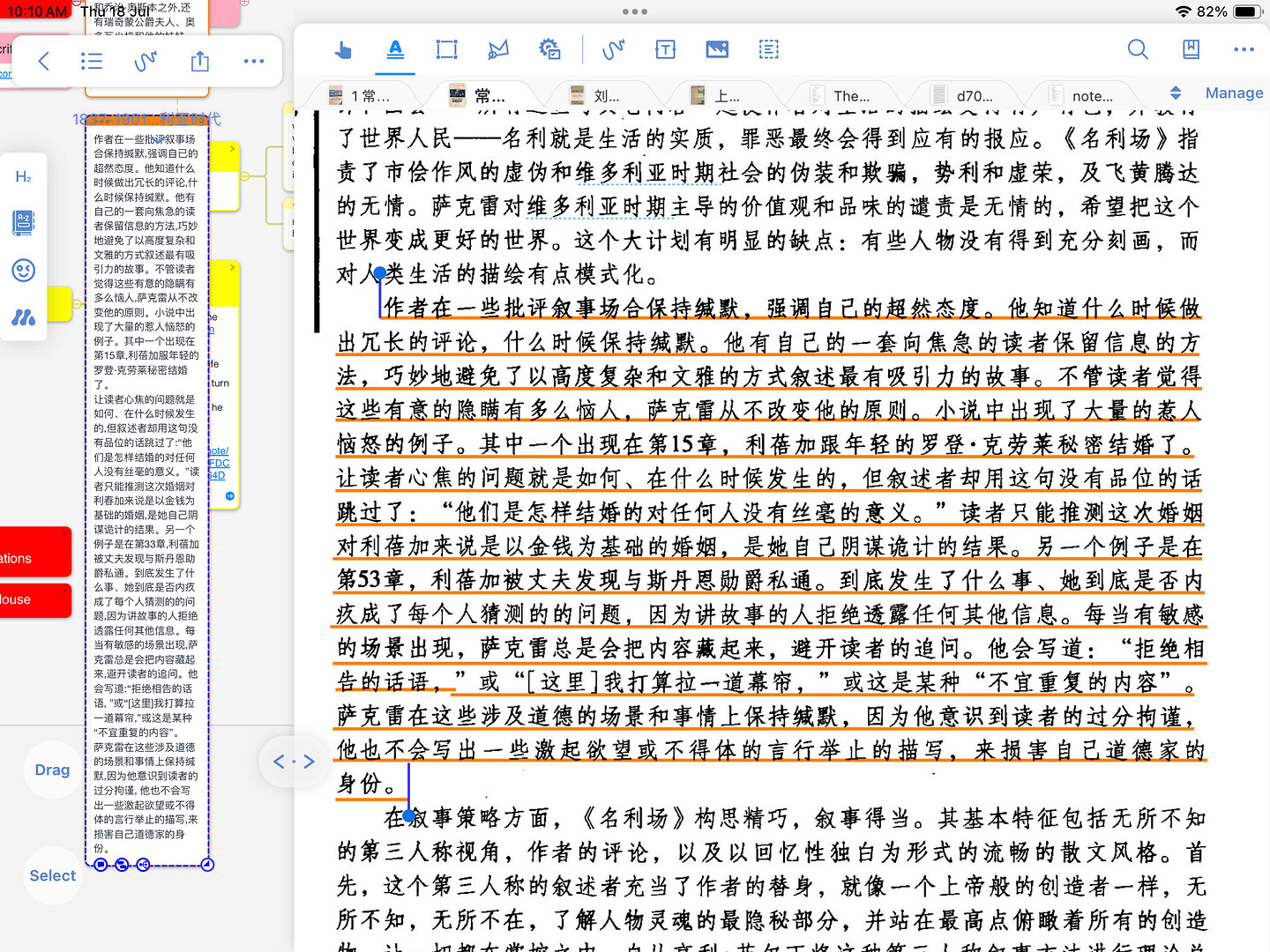Collapse branch of left yellow node

[x=76, y=304]
